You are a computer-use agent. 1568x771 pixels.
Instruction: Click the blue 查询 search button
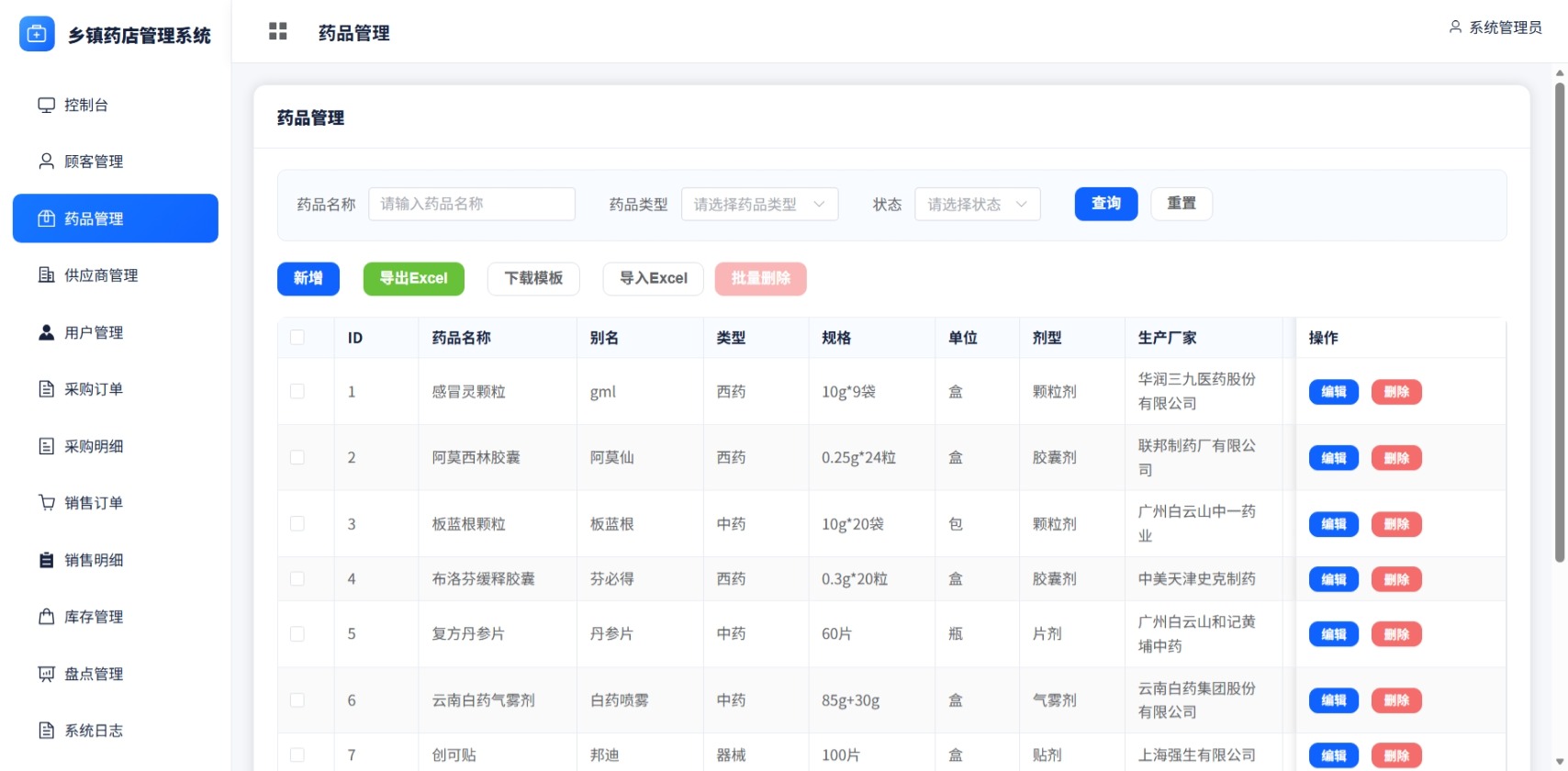point(1106,204)
